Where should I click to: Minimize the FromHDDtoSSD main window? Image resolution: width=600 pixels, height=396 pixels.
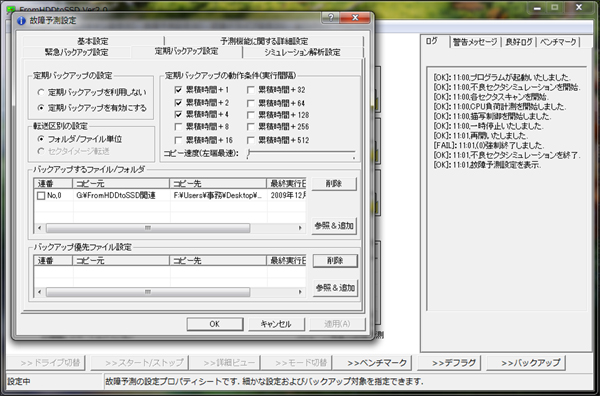[537, 8]
